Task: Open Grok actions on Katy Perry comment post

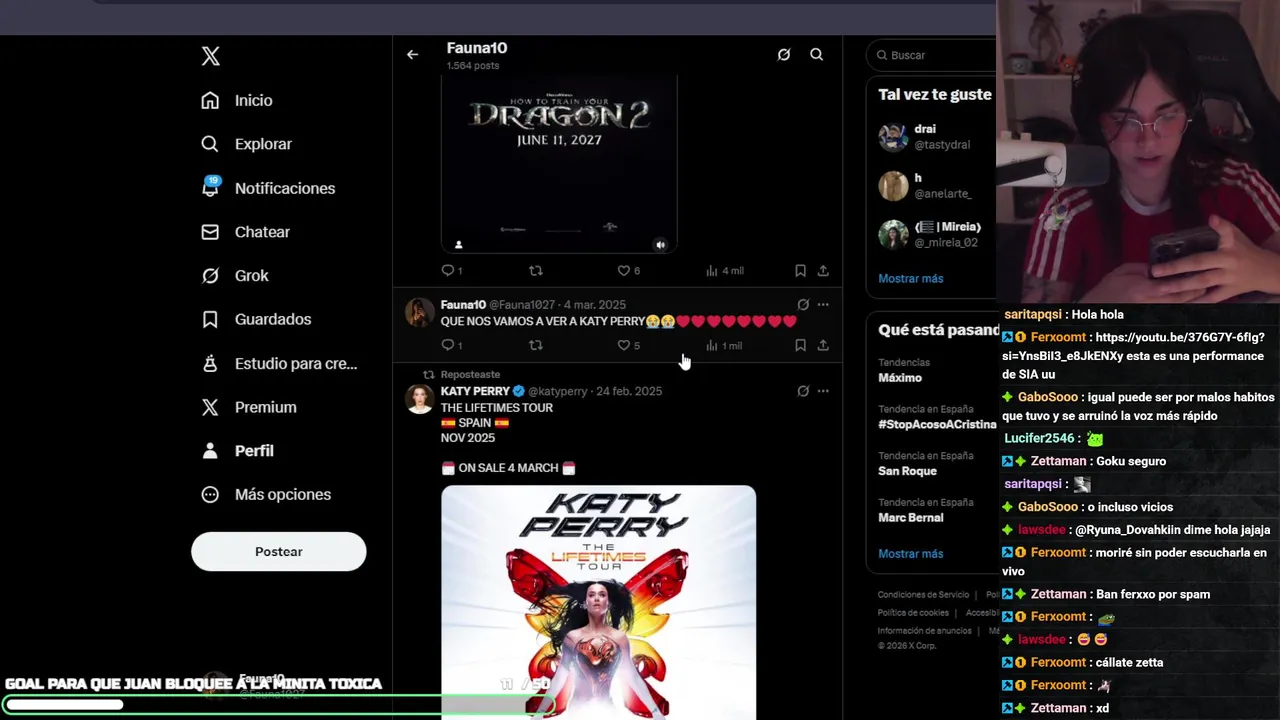Action: [803, 305]
